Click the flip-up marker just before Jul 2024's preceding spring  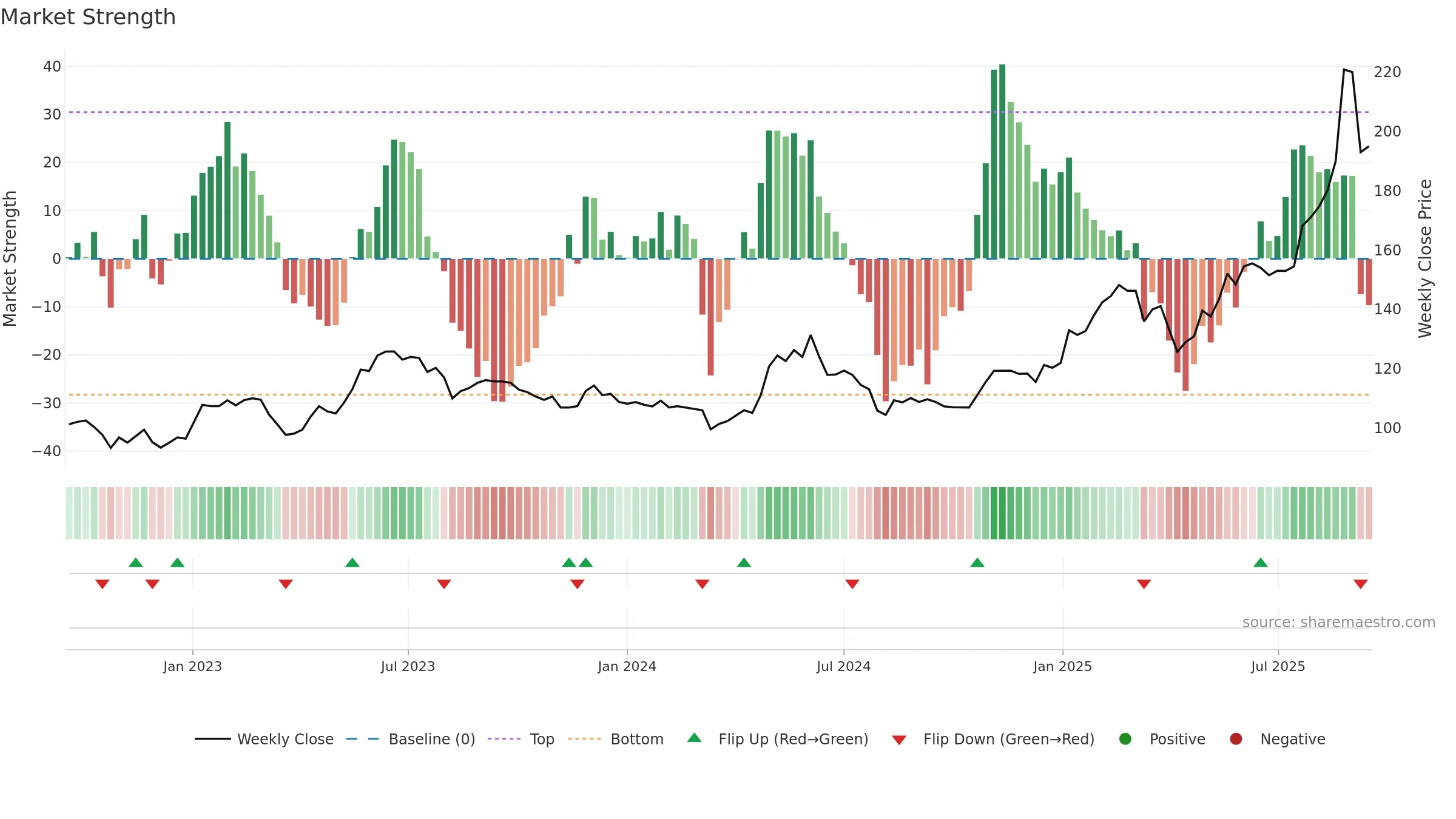[744, 562]
